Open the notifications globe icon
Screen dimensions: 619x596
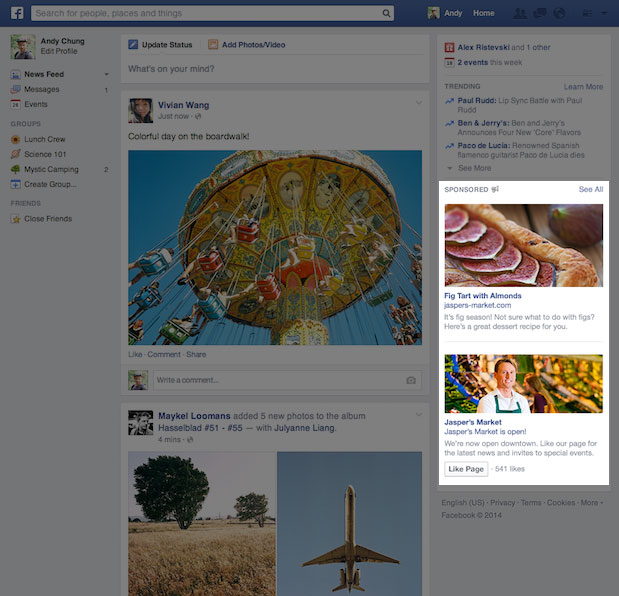click(559, 14)
